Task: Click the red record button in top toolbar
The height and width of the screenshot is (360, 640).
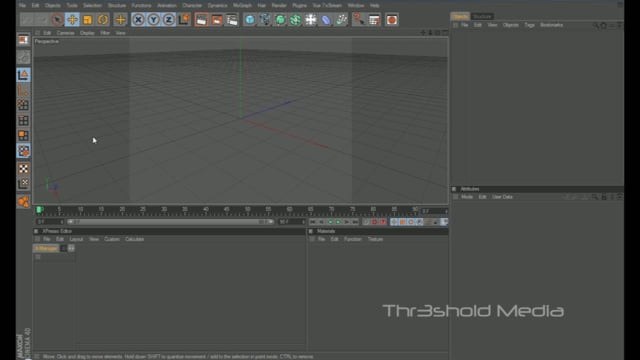Action: (x=392, y=20)
